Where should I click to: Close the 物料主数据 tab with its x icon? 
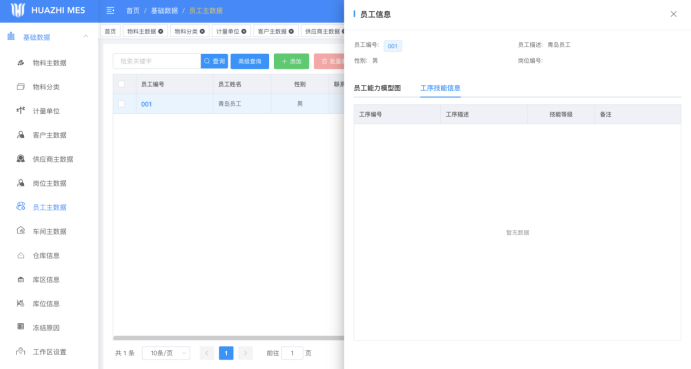pyautogui.click(x=161, y=31)
